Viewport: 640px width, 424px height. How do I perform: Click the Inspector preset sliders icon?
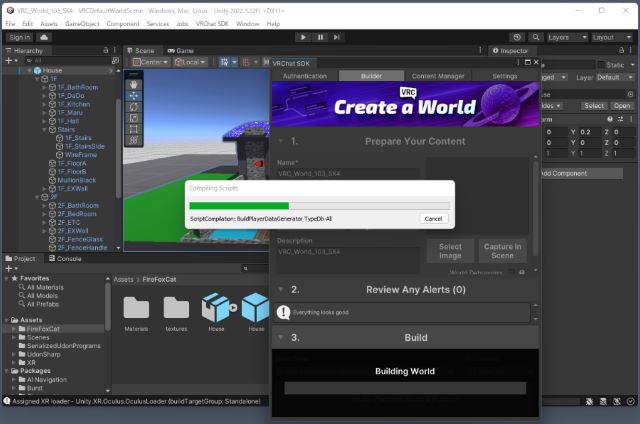pos(620,119)
